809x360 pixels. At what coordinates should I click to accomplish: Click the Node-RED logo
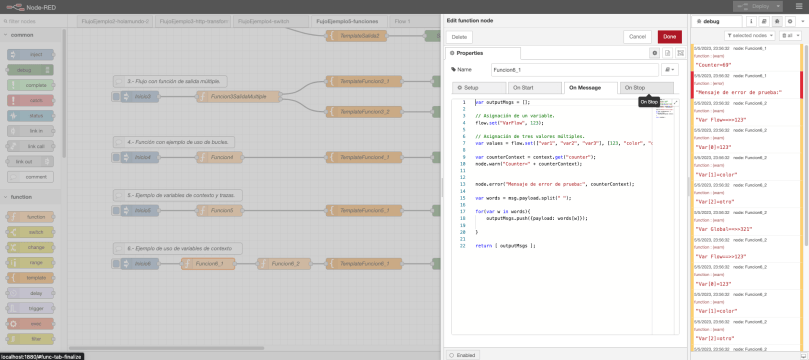[15, 7]
